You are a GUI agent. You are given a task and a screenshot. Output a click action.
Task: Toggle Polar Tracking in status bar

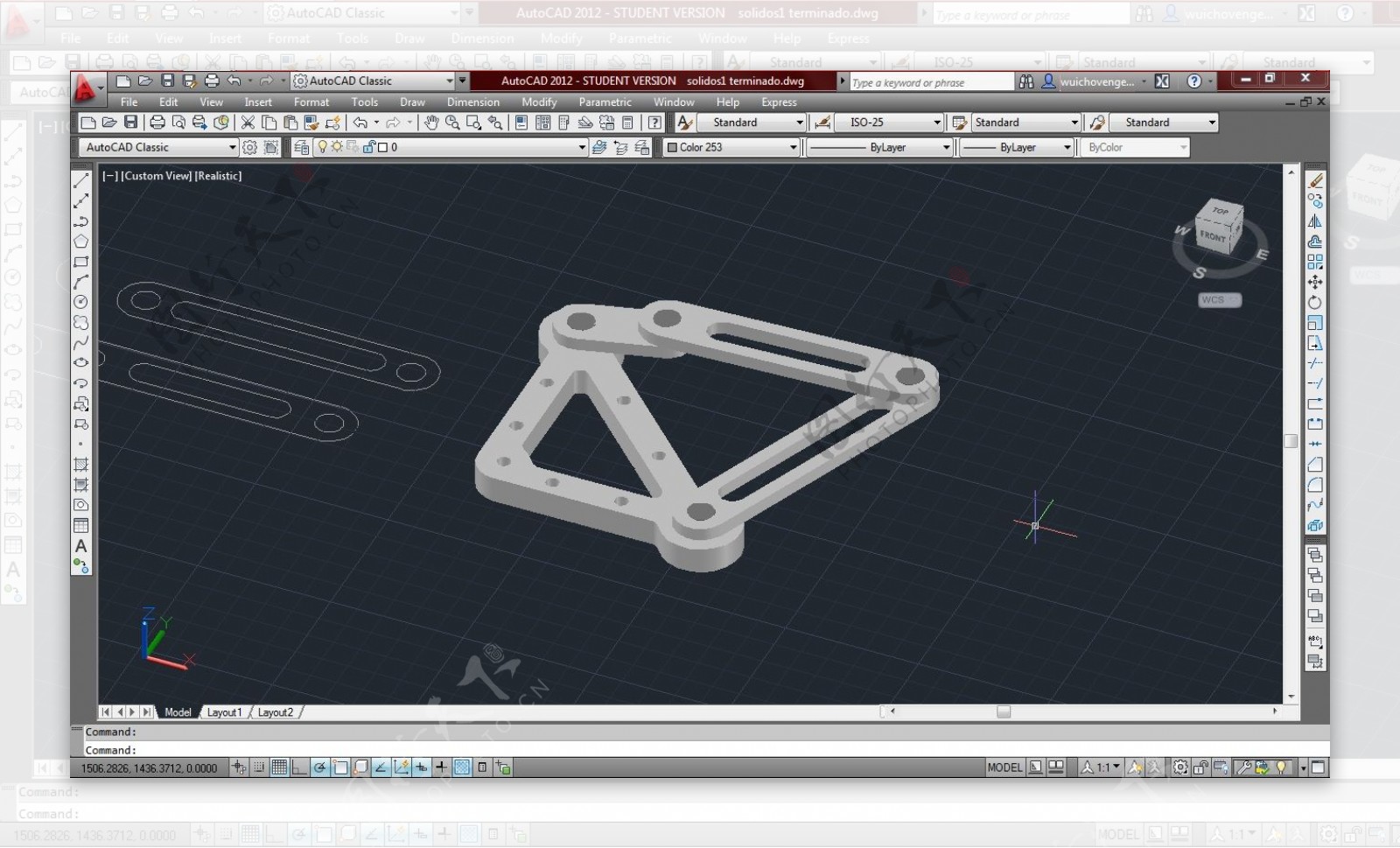[x=320, y=767]
